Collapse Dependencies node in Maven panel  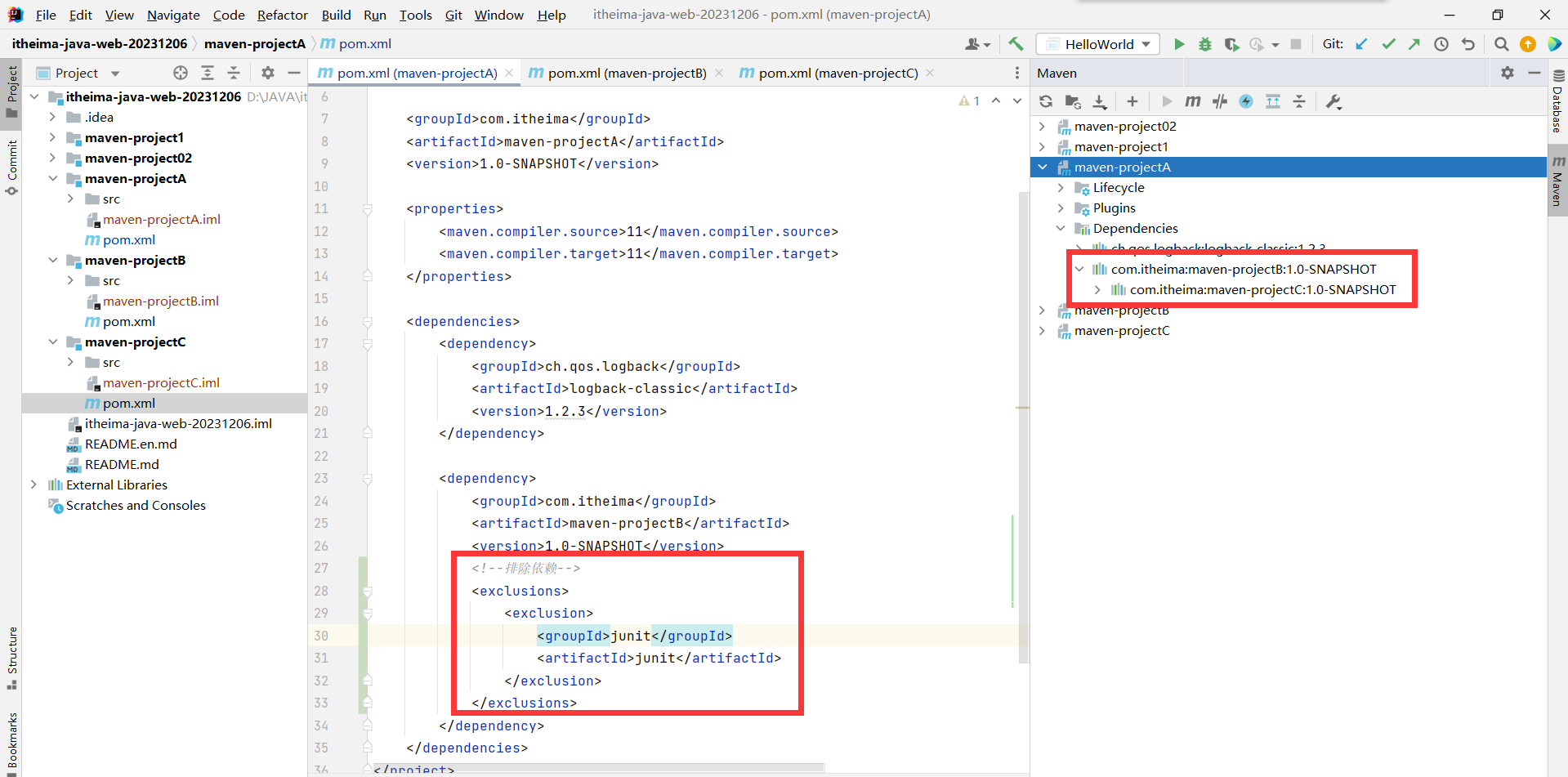1061,228
